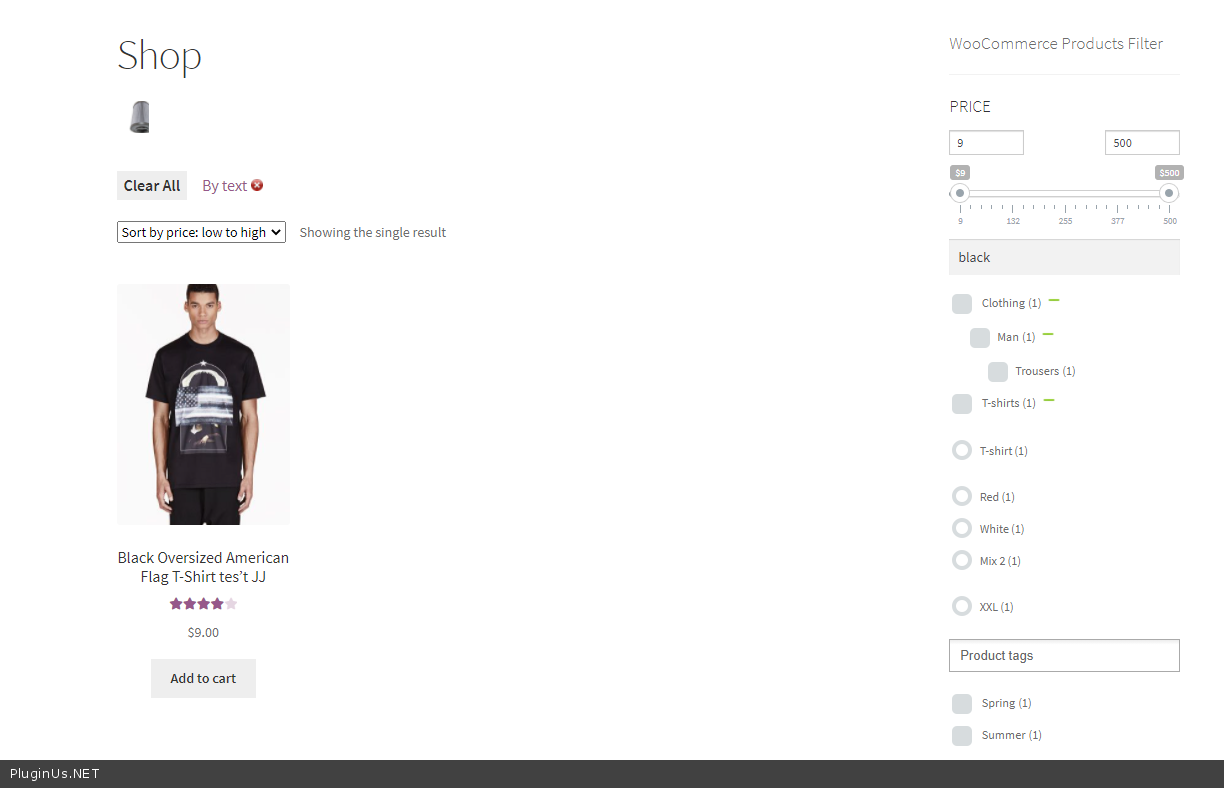Open the Sort by price dropdown
This screenshot has height=788, width=1224.
coord(201,232)
